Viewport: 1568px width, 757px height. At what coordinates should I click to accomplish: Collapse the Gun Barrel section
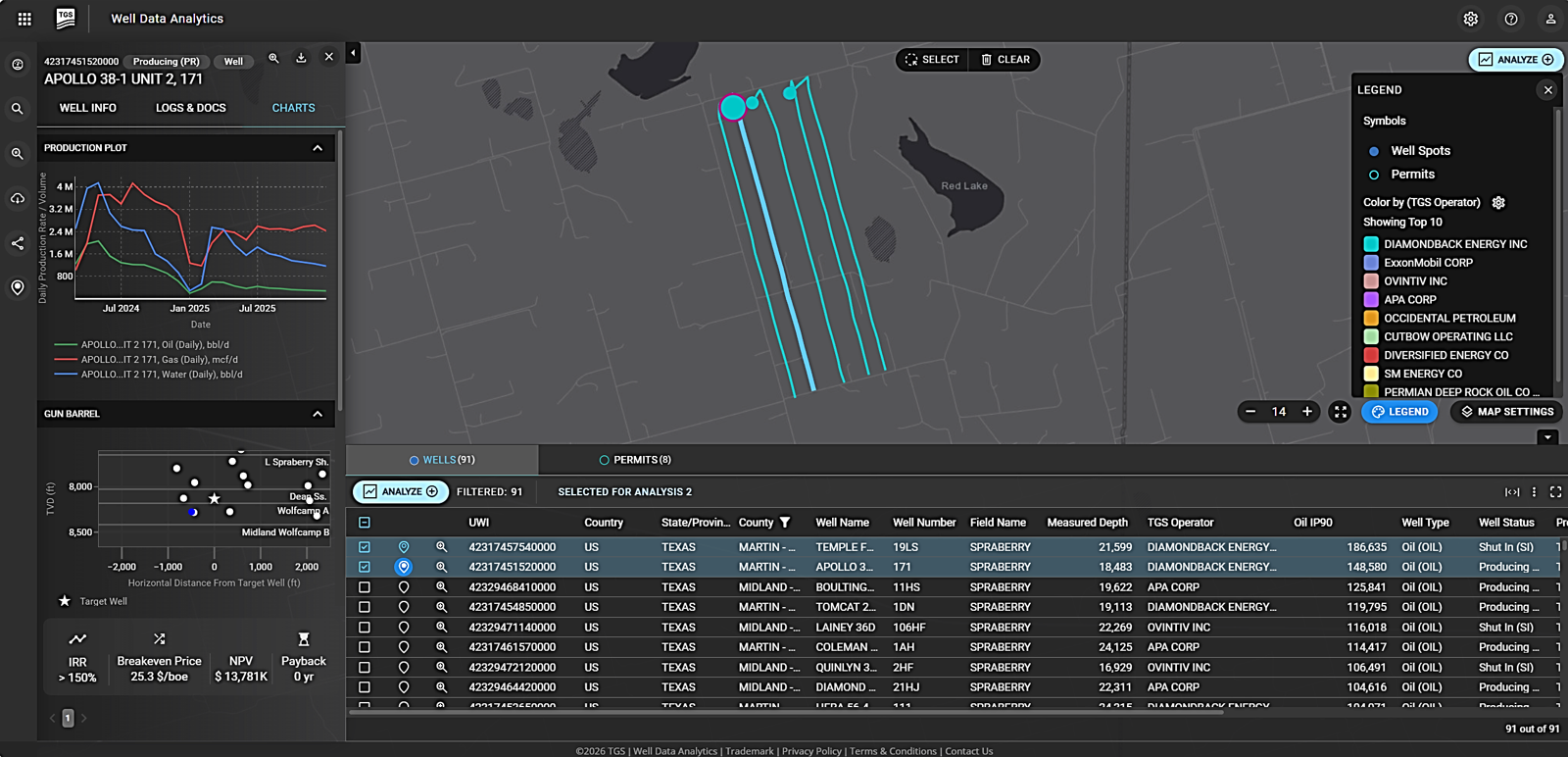[318, 414]
